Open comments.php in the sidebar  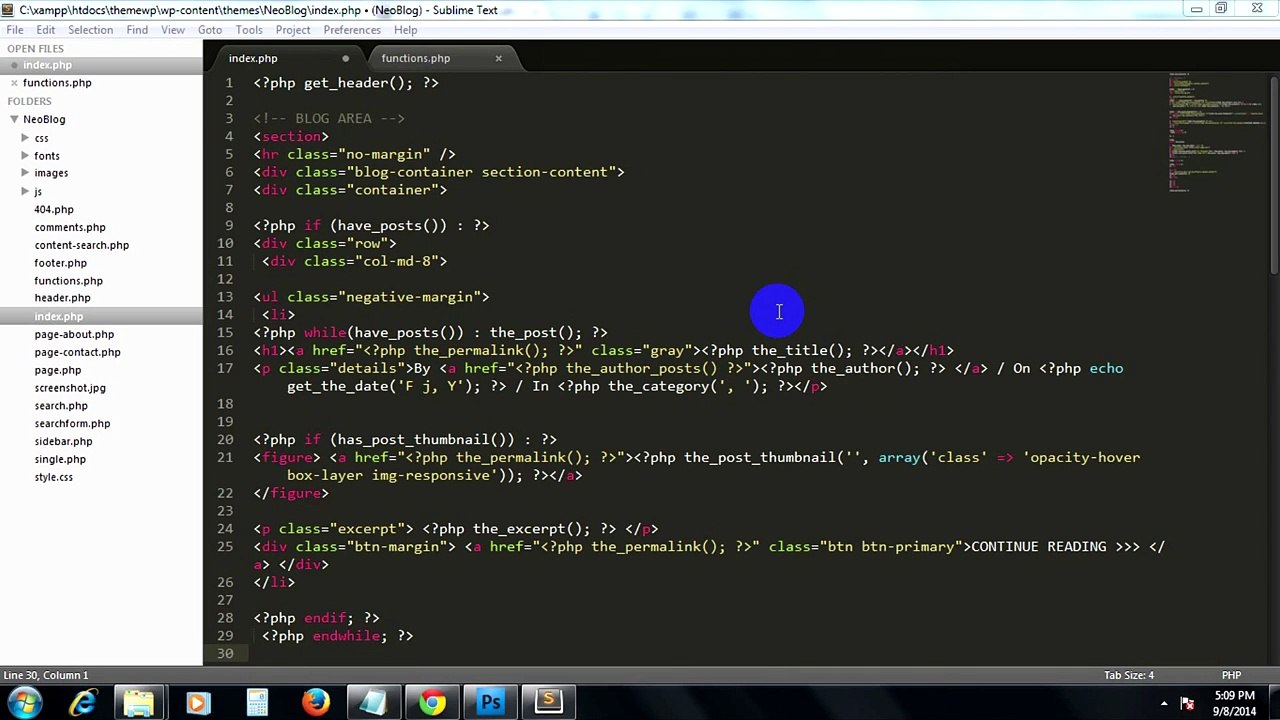(70, 227)
